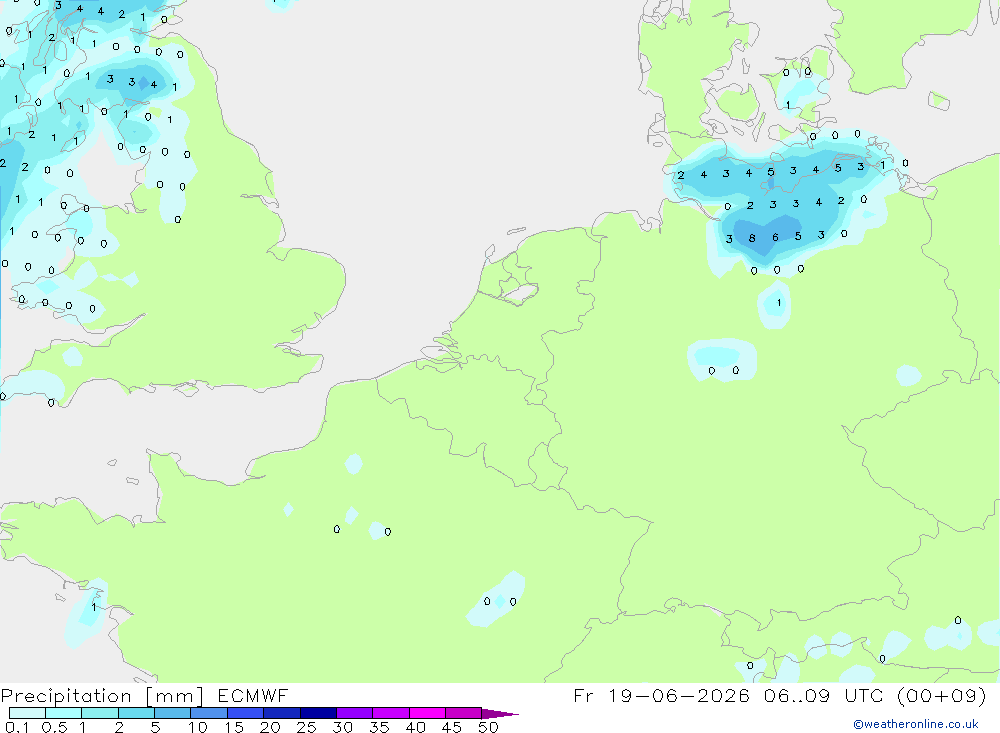The width and height of the screenshot is (1000, 733).
Task: Click the 'Precipitation [mm]' title text
Action: coord(102,696)
